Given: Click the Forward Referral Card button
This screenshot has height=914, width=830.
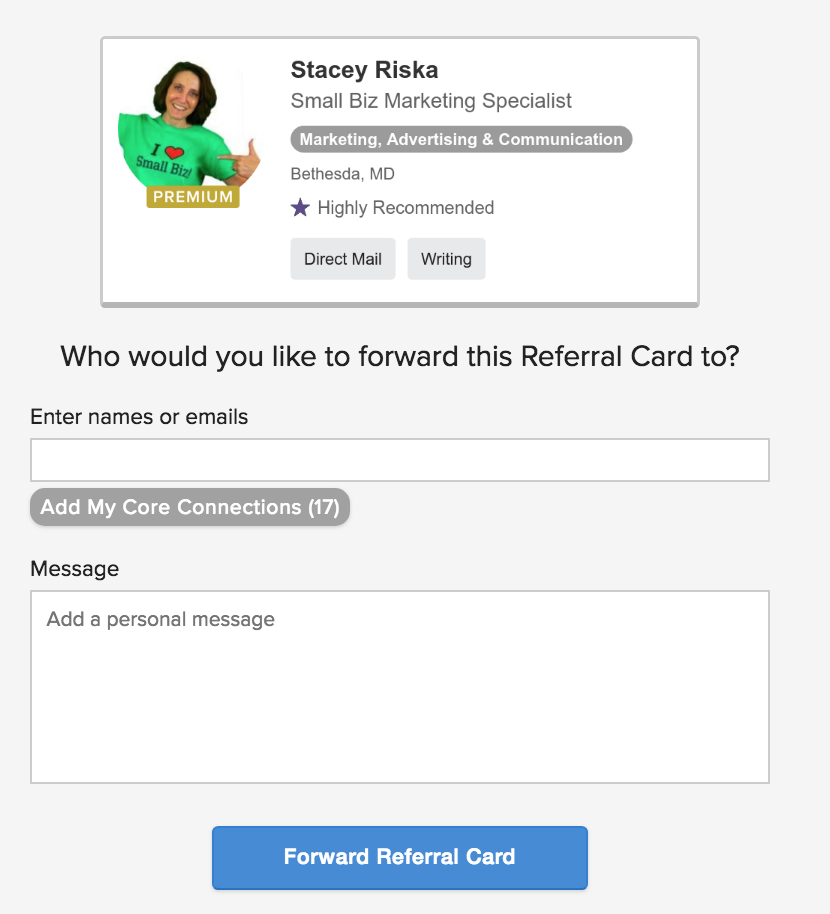Looking at the screenshot, I should pyautogui.click(x=399, y=857).
